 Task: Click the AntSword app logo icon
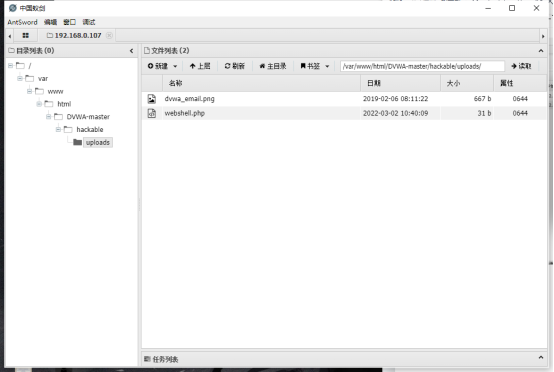(13, 8)
